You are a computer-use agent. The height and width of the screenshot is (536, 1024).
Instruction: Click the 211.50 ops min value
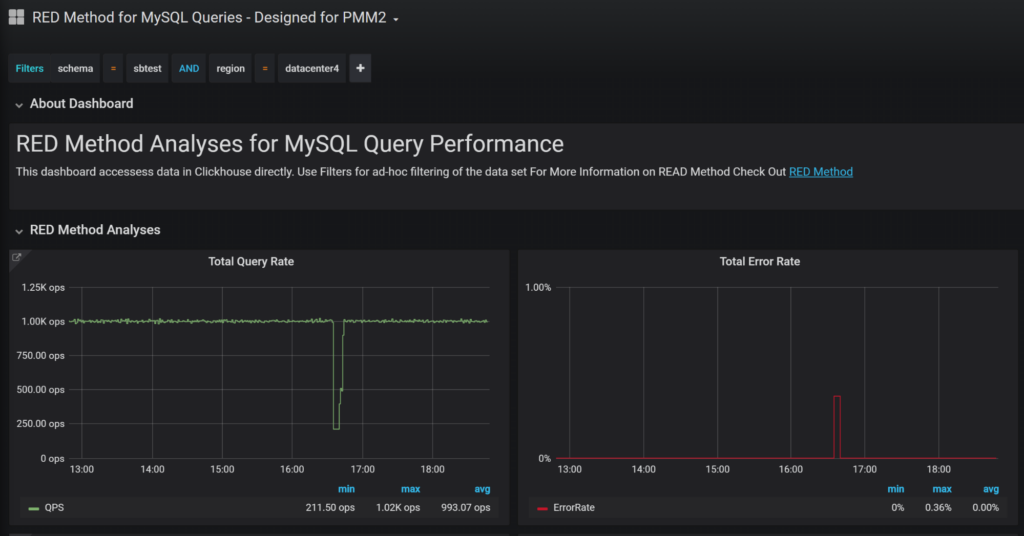click(x=330, y=507)
